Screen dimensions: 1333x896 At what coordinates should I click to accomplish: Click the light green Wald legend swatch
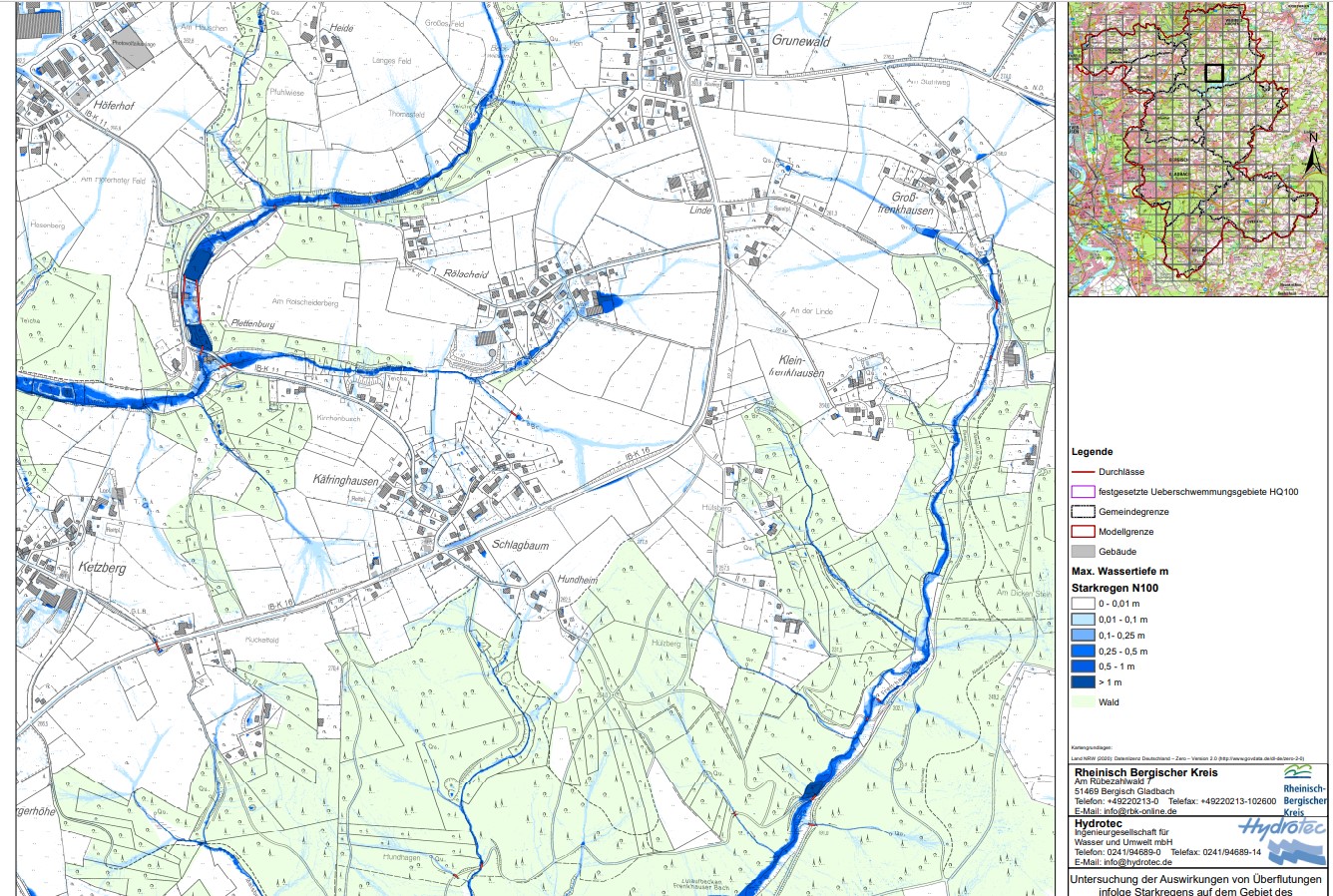point(1082,702)
